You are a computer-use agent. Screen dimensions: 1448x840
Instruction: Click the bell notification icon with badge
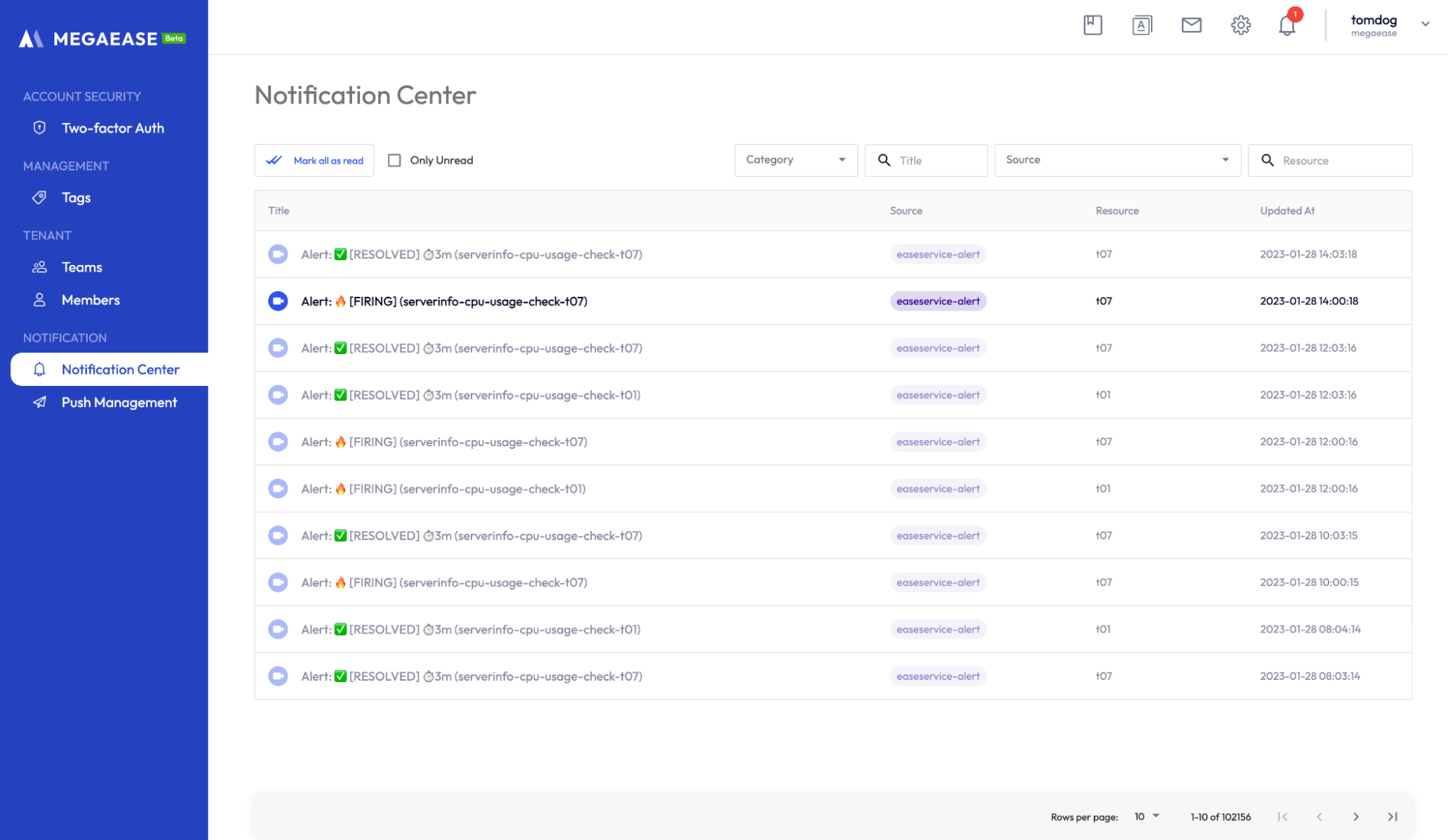[x=1286, y=25]
